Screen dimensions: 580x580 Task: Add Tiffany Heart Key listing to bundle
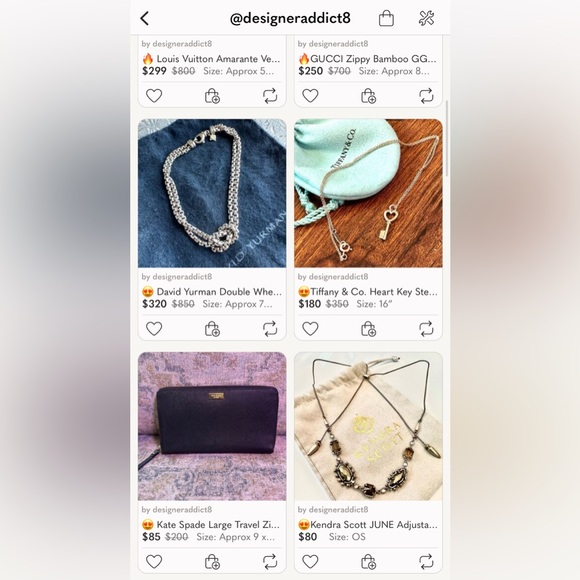click(x=368, y=328)
